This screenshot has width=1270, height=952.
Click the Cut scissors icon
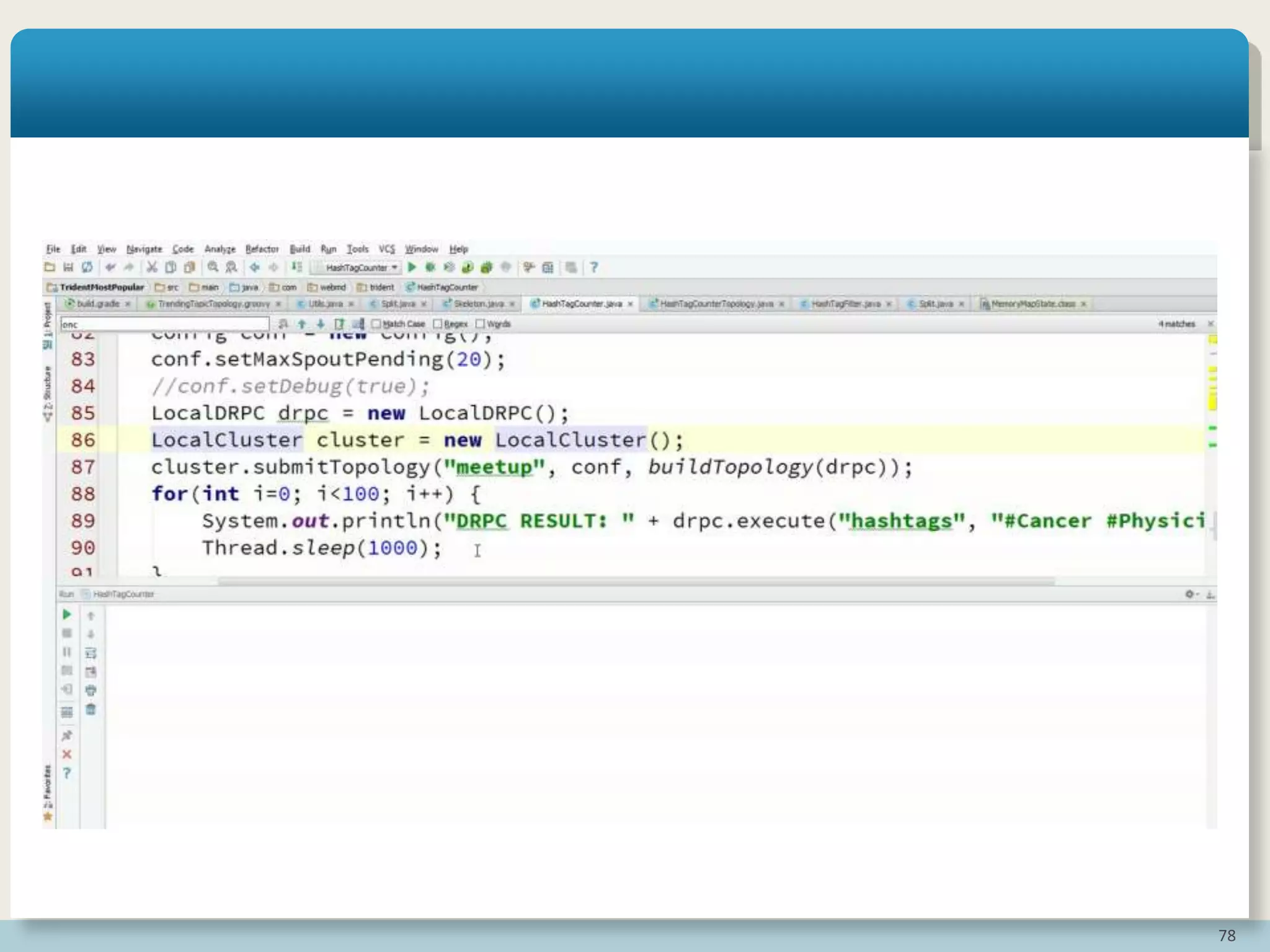(x=151, y=267)
